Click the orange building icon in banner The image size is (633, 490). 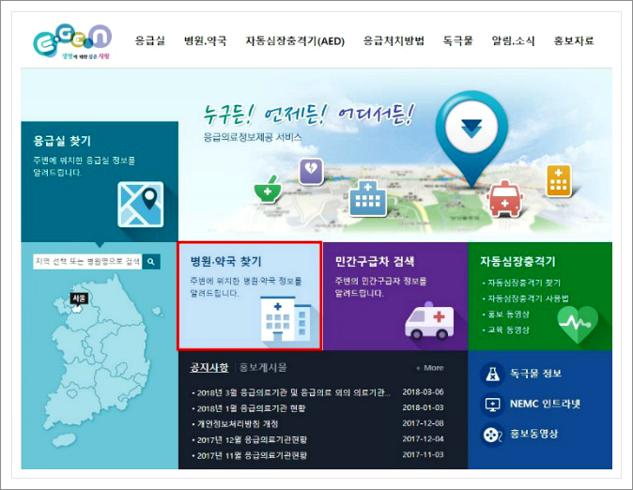(x=559, y=180)
